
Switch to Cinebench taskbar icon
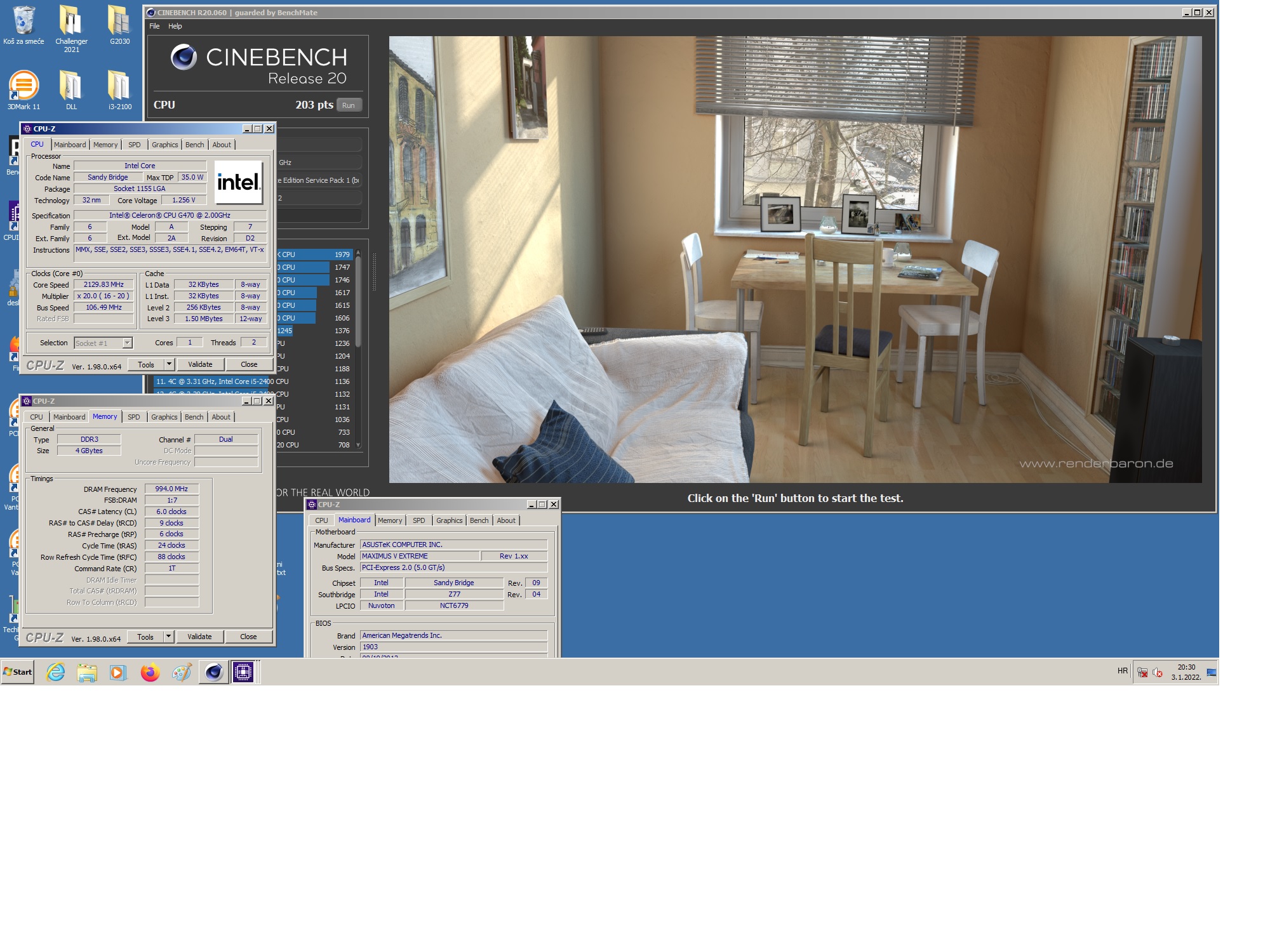coord(214,672)
